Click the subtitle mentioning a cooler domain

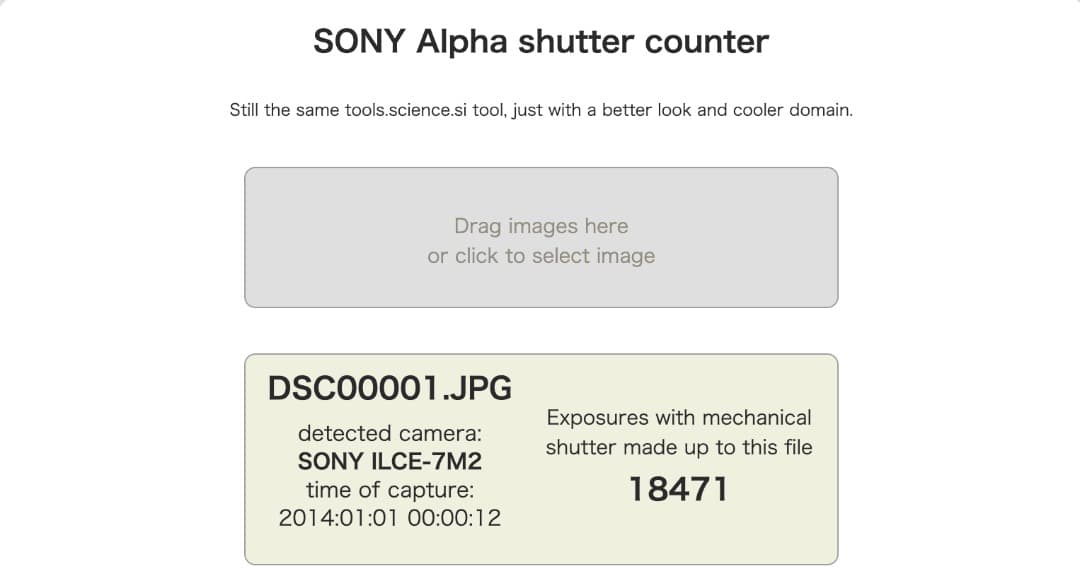pyautogui.click(x=540, y=110)
